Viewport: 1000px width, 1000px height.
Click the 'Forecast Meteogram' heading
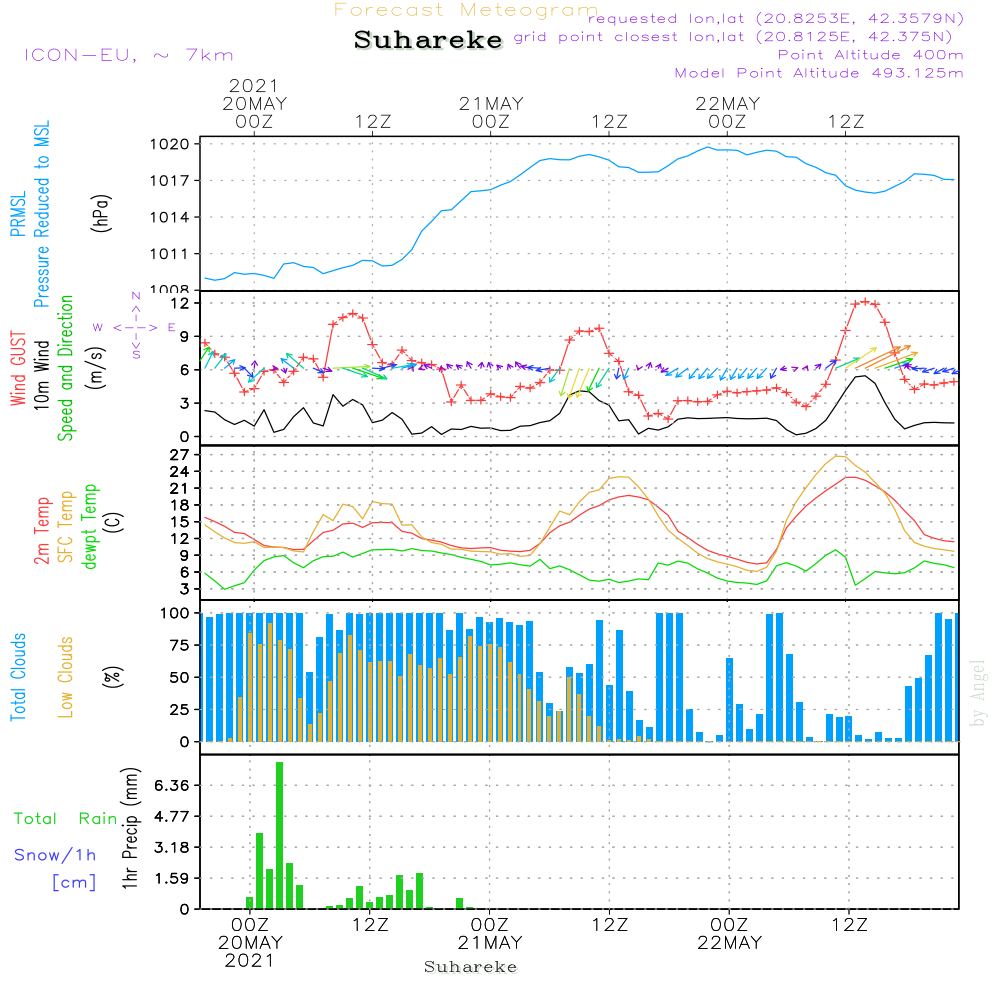click(x=466, y=10)
